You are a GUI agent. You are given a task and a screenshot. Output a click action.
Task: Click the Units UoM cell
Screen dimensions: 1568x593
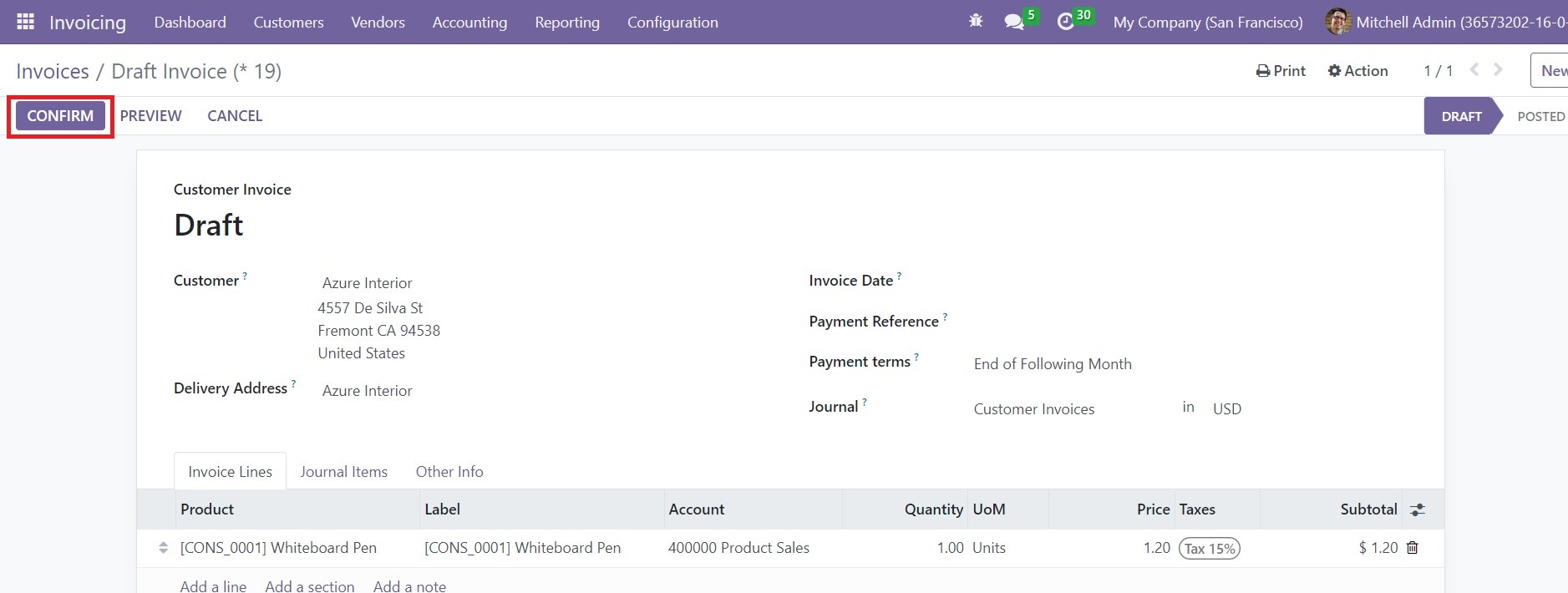(989, 548)
